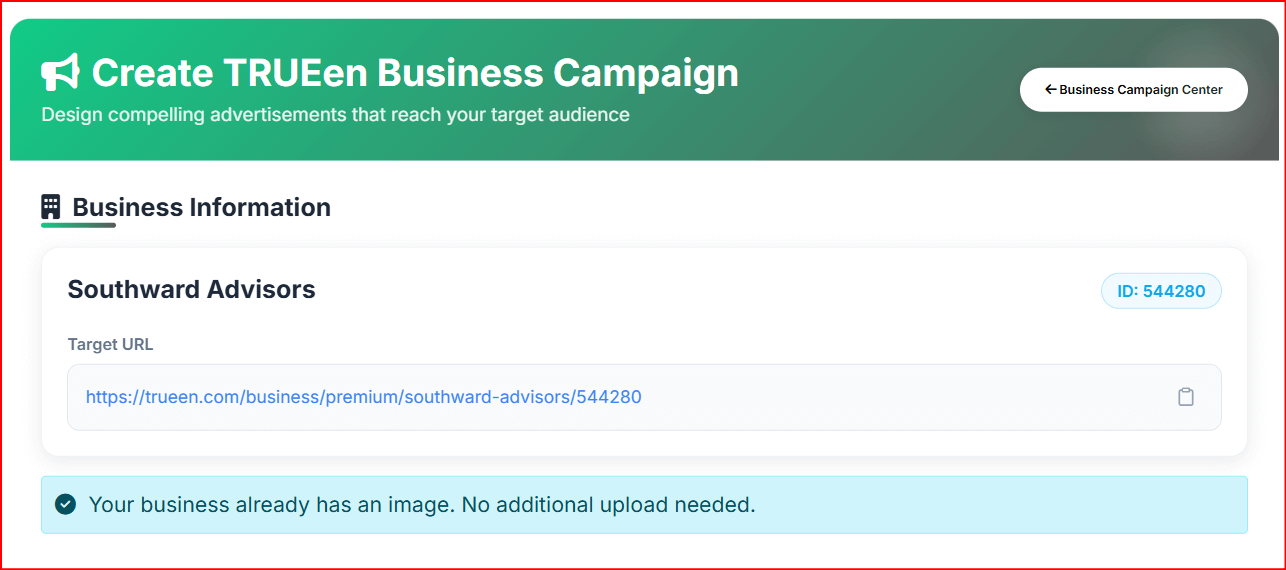
Task: Click the 'Design compelling advertisements' subtitle text
Action: [336, 115]
